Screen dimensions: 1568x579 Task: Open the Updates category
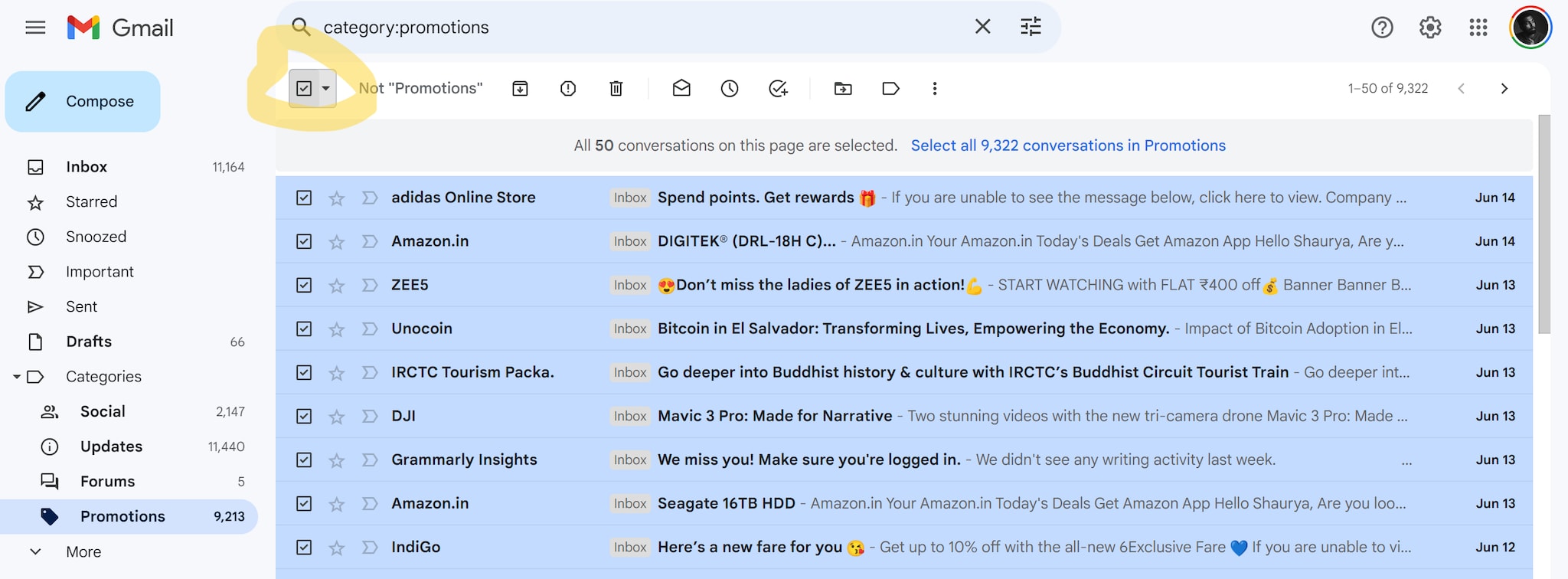(129, 447)
